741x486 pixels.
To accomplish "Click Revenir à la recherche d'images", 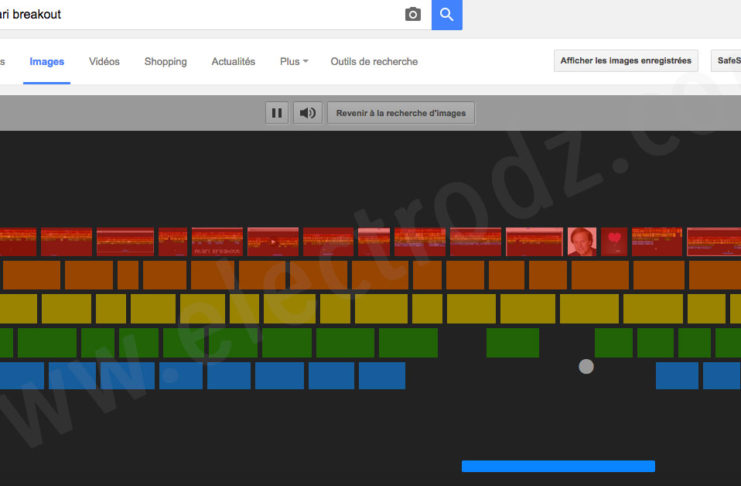I will [401, 113].
